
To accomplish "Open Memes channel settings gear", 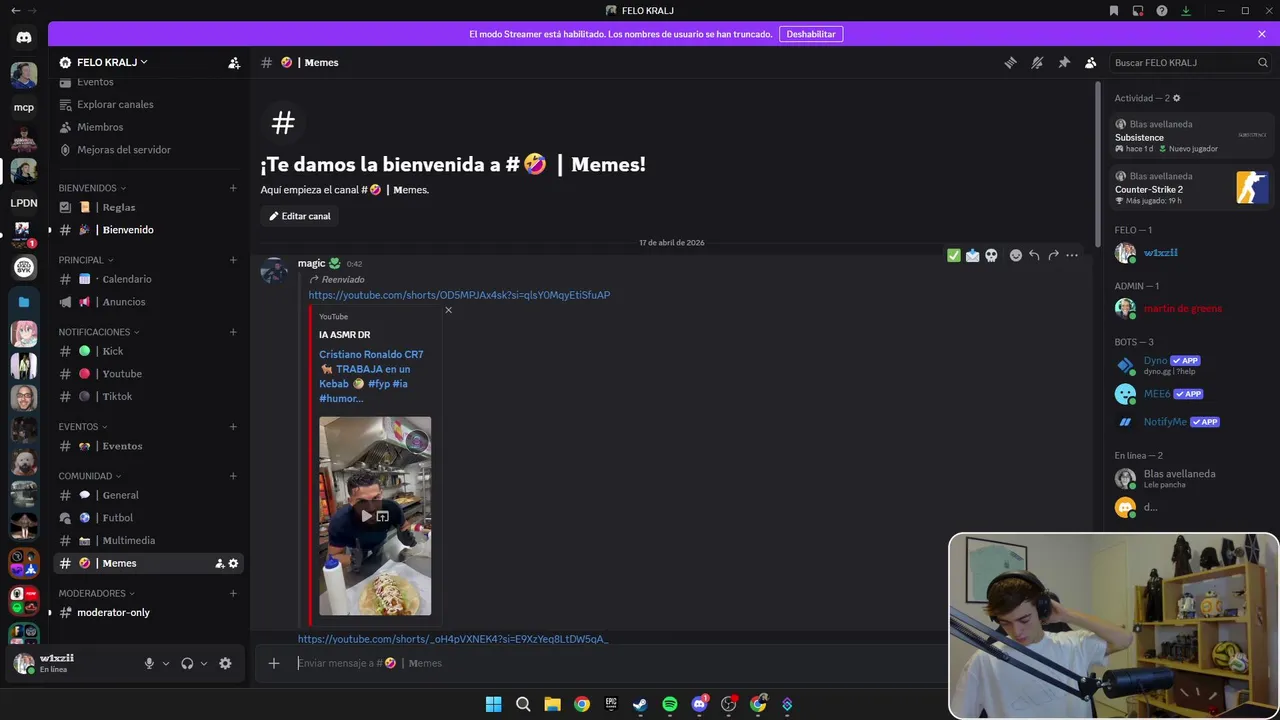I will [234, 564].
